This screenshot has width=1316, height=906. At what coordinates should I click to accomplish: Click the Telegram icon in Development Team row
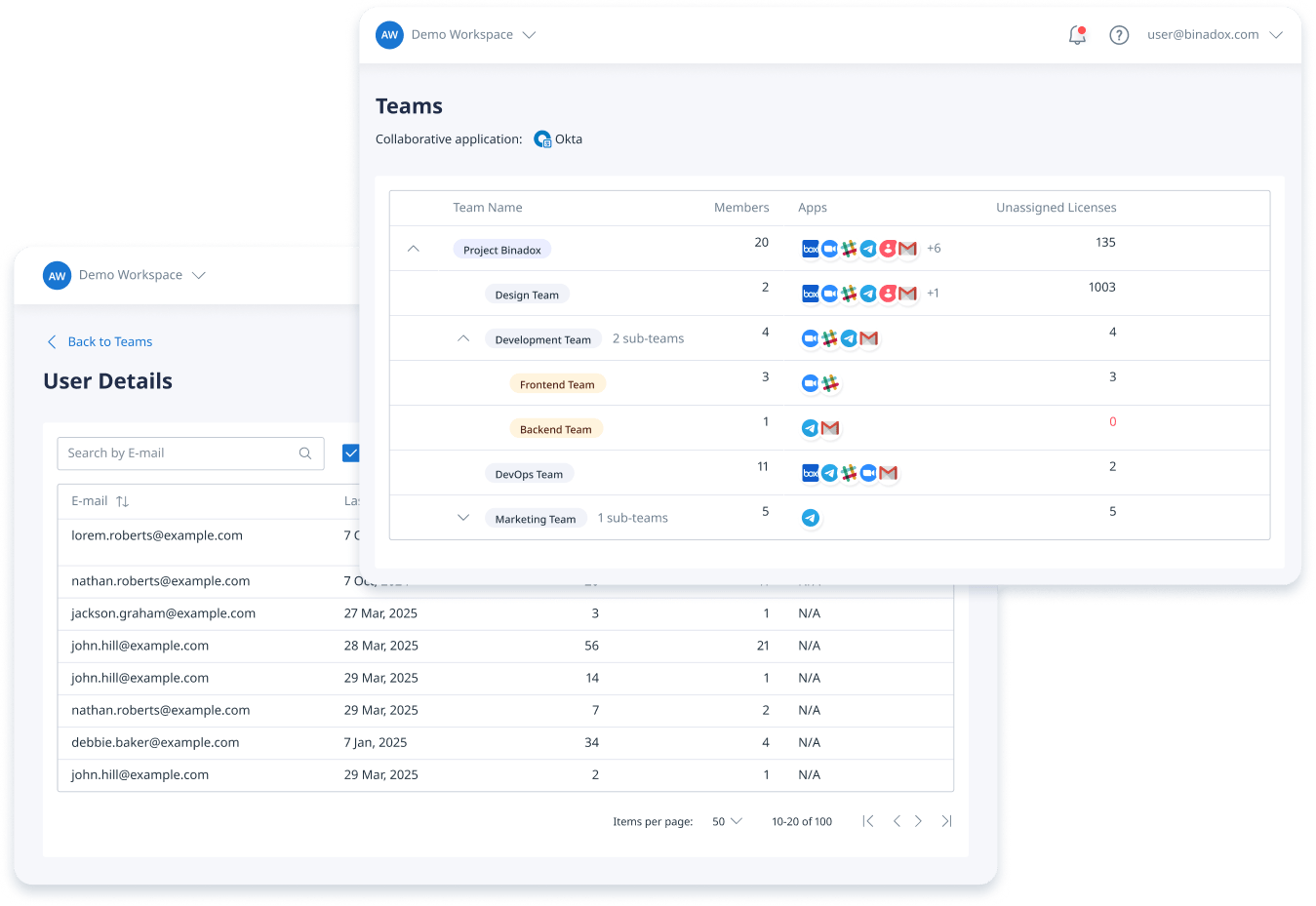pos(849,338)
